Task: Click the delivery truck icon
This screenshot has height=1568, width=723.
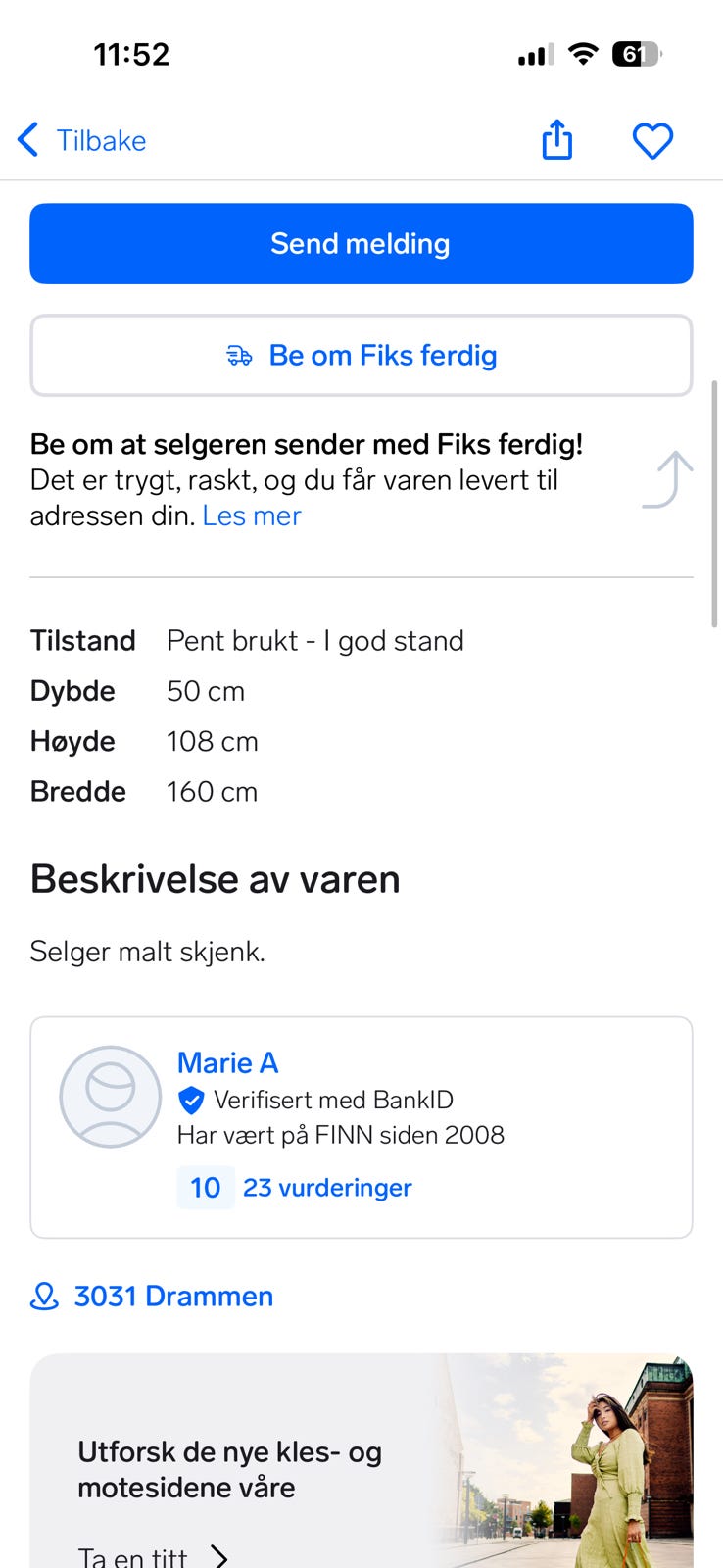Action: 239,356
